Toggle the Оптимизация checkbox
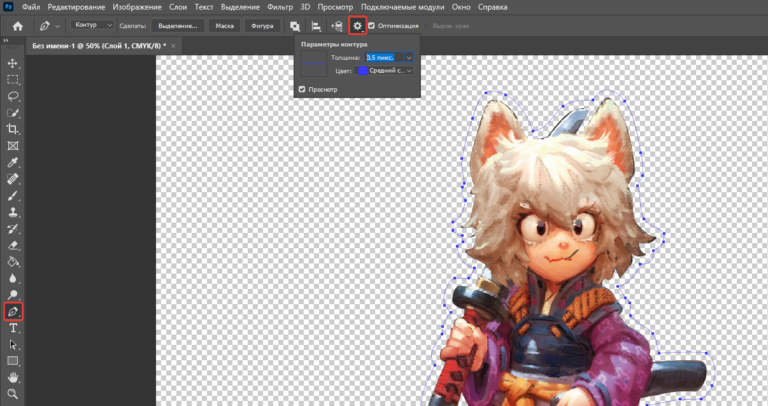Viewport: 768px width, 406px height. 373,25
